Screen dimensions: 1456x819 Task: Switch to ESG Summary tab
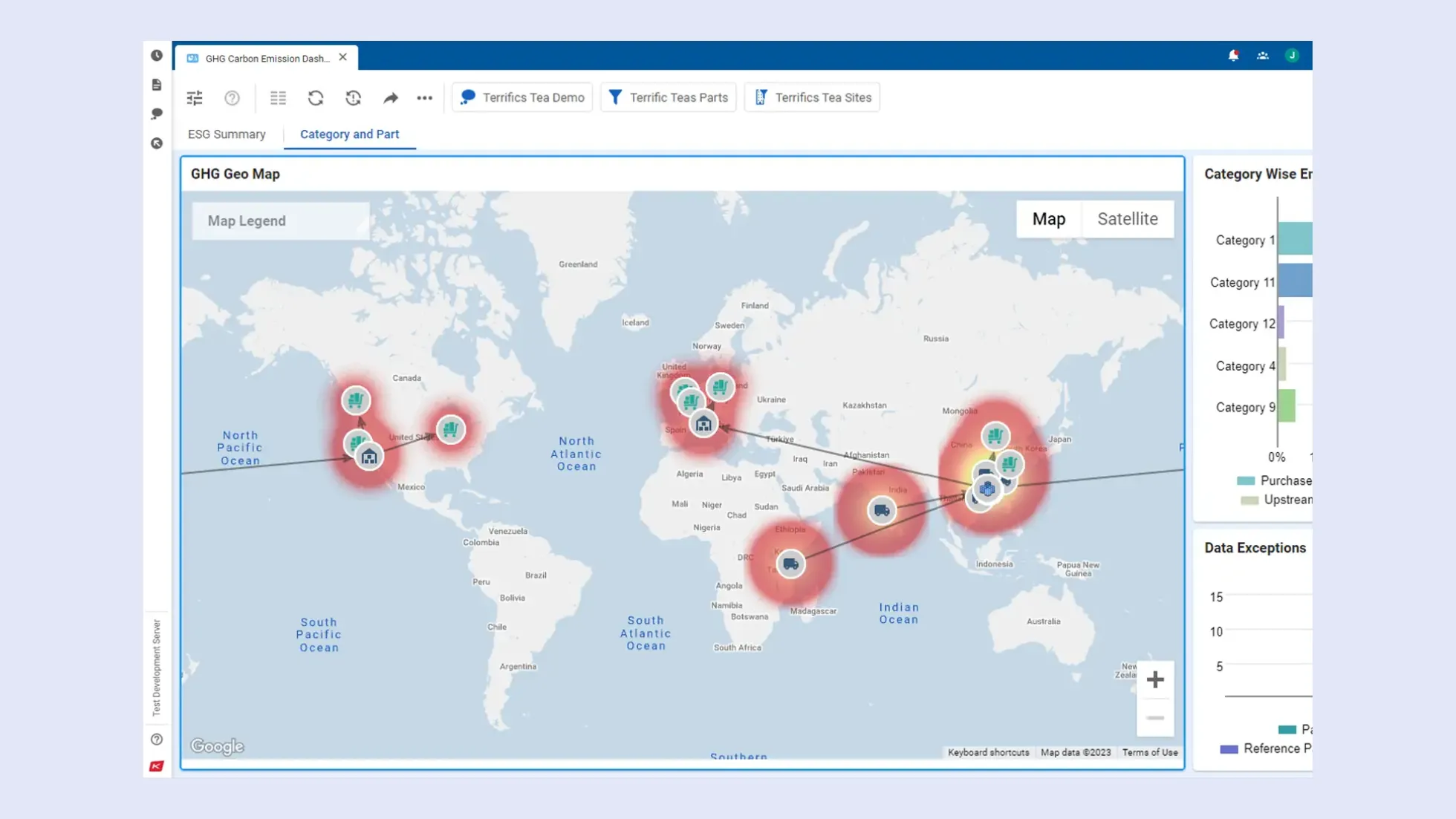click(227, 134)
